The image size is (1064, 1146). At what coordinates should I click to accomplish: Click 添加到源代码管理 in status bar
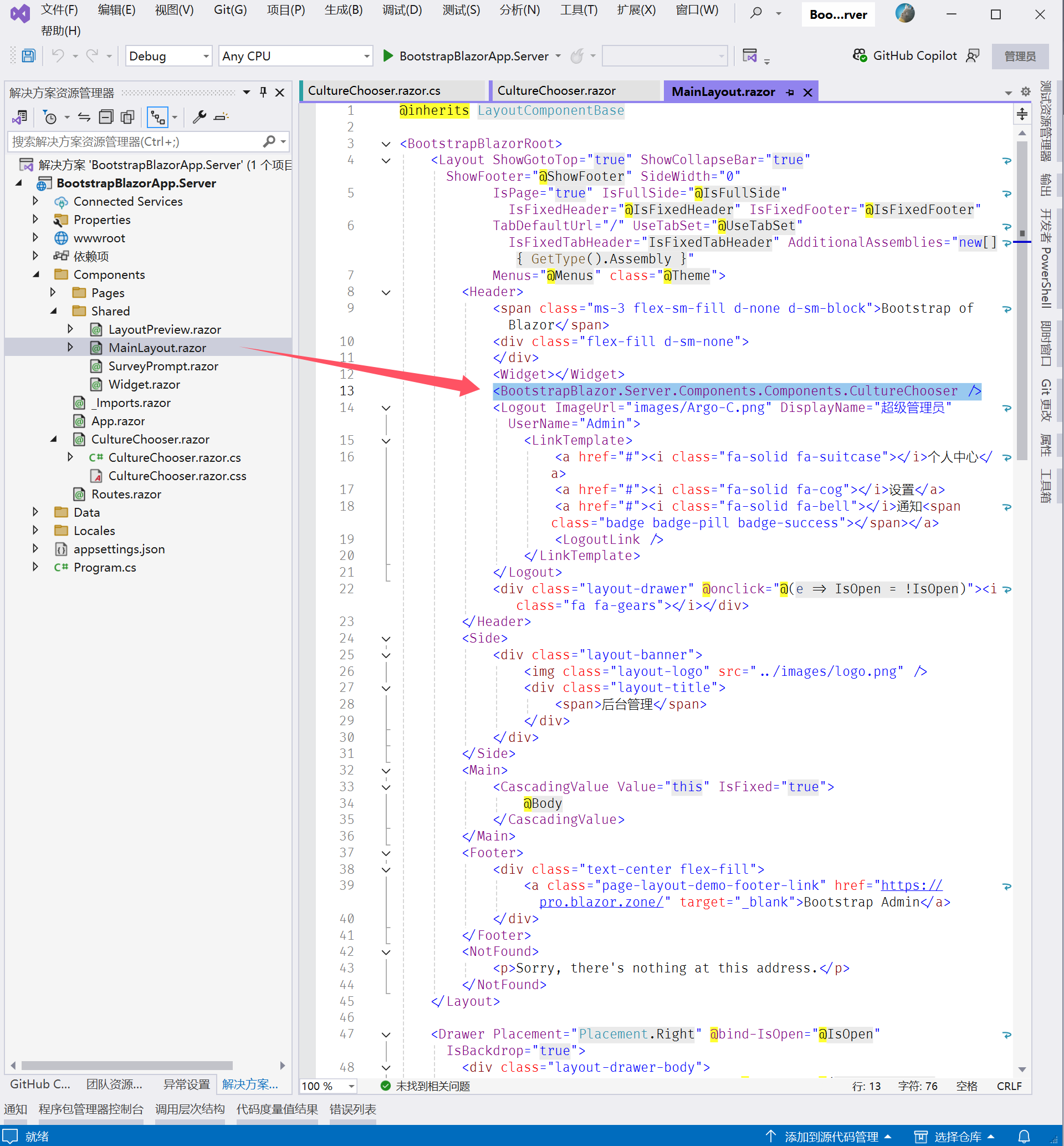pyautogui.click(x=831, y=1136)
